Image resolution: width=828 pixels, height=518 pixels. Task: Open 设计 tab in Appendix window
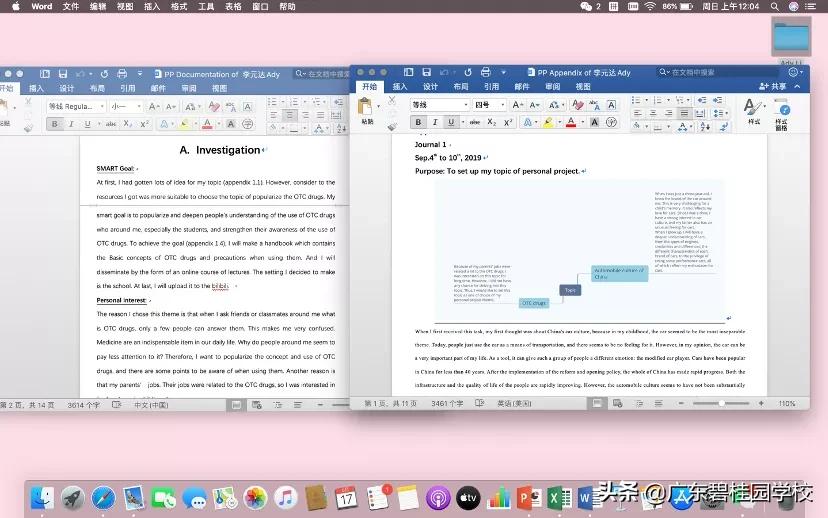430,86
